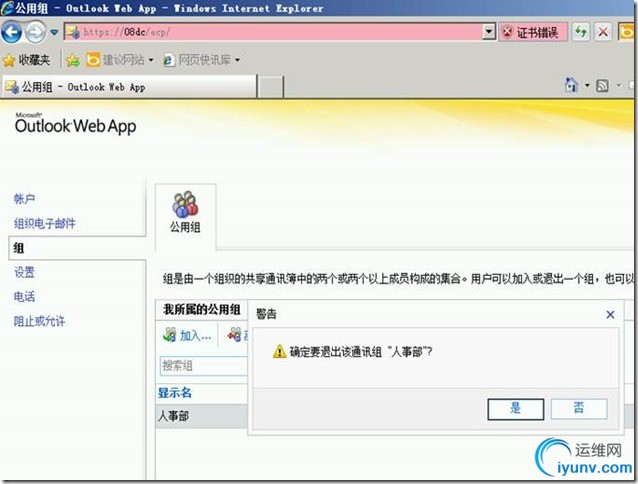Click the Home page icon in command bar

coord(571,85)
